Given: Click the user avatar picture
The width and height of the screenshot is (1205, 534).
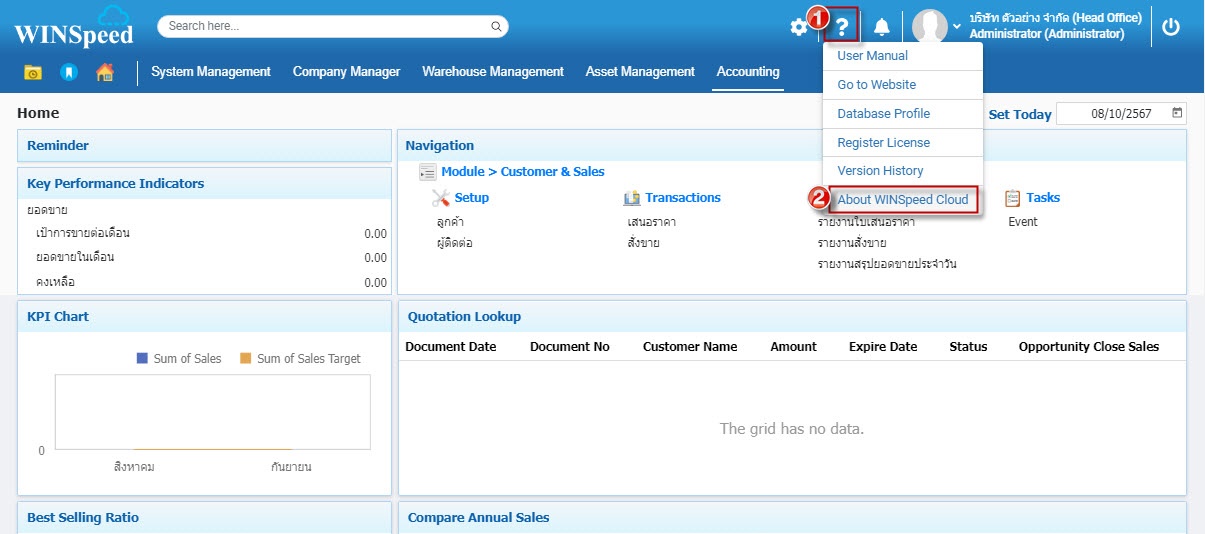Looking at the screenshot, I should pos(930,27).
